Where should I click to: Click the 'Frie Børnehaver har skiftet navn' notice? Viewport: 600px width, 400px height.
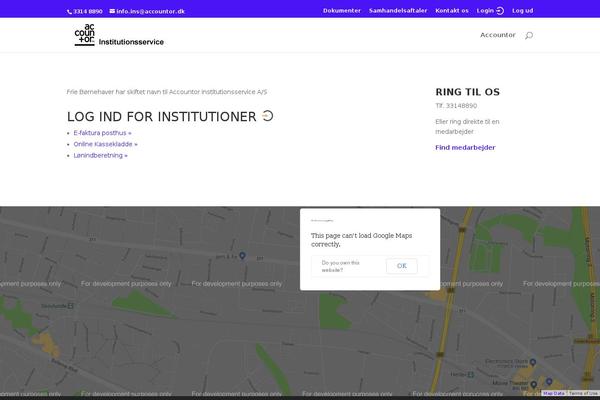click(167, 92)
